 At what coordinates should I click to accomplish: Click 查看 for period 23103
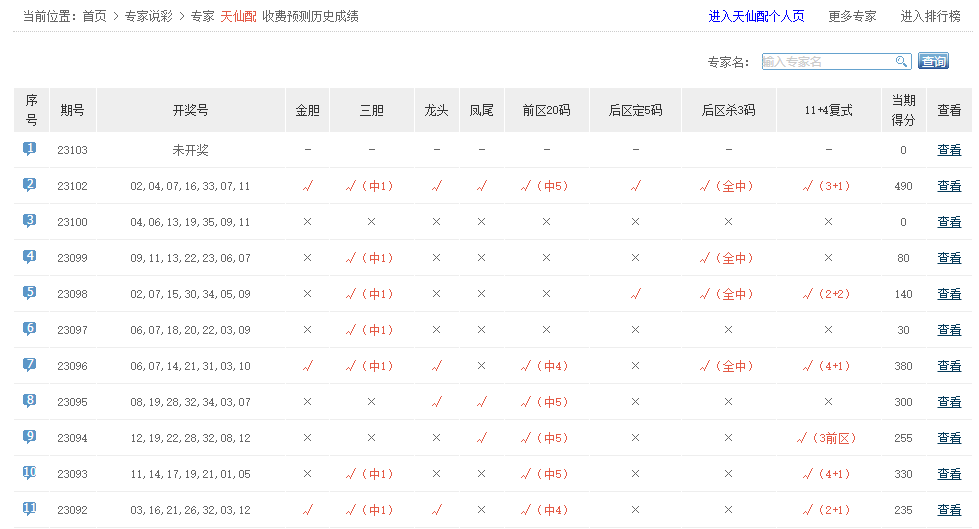pyautogui.click(x=949, y=150)
